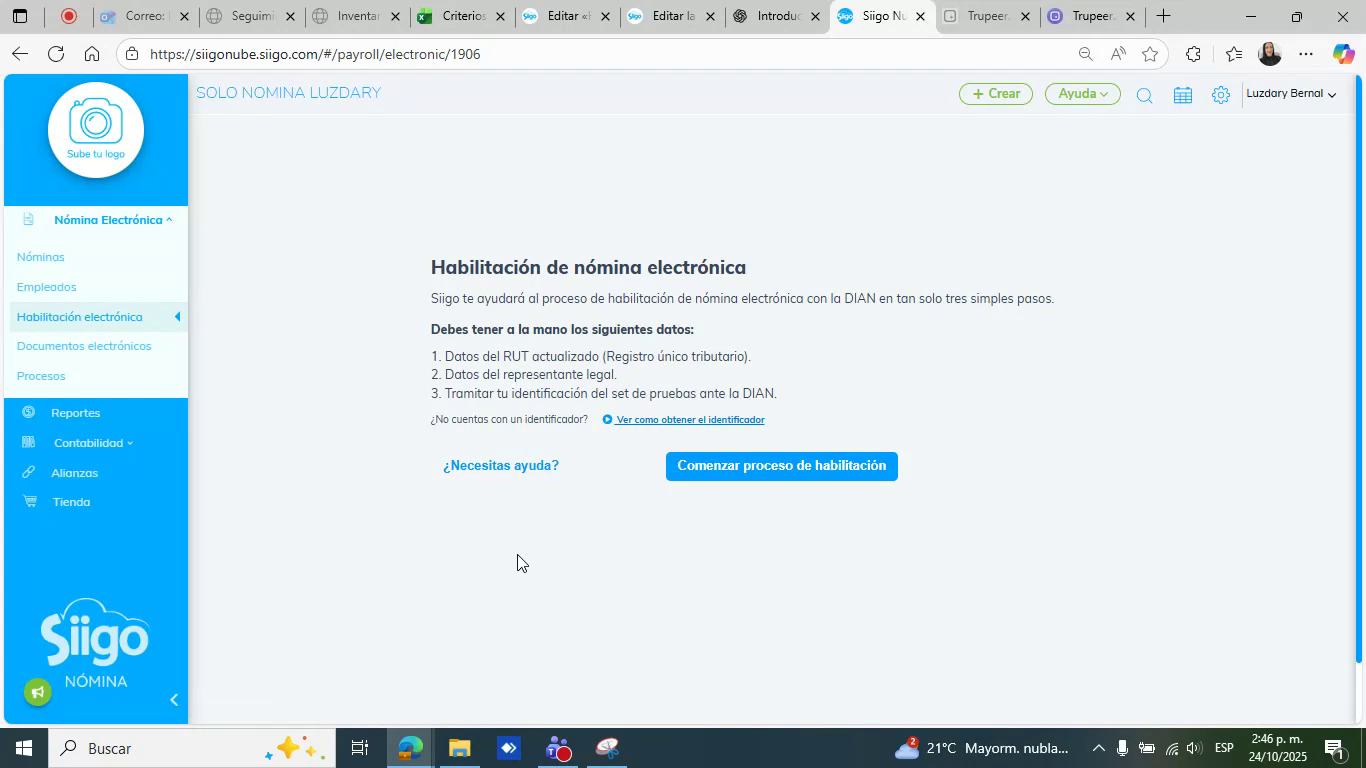Image resolution: width=1366 pixels, height=768 pixels.
Task: Click the zoom magnifier in address bar
Action: [x=1085, y=54]
